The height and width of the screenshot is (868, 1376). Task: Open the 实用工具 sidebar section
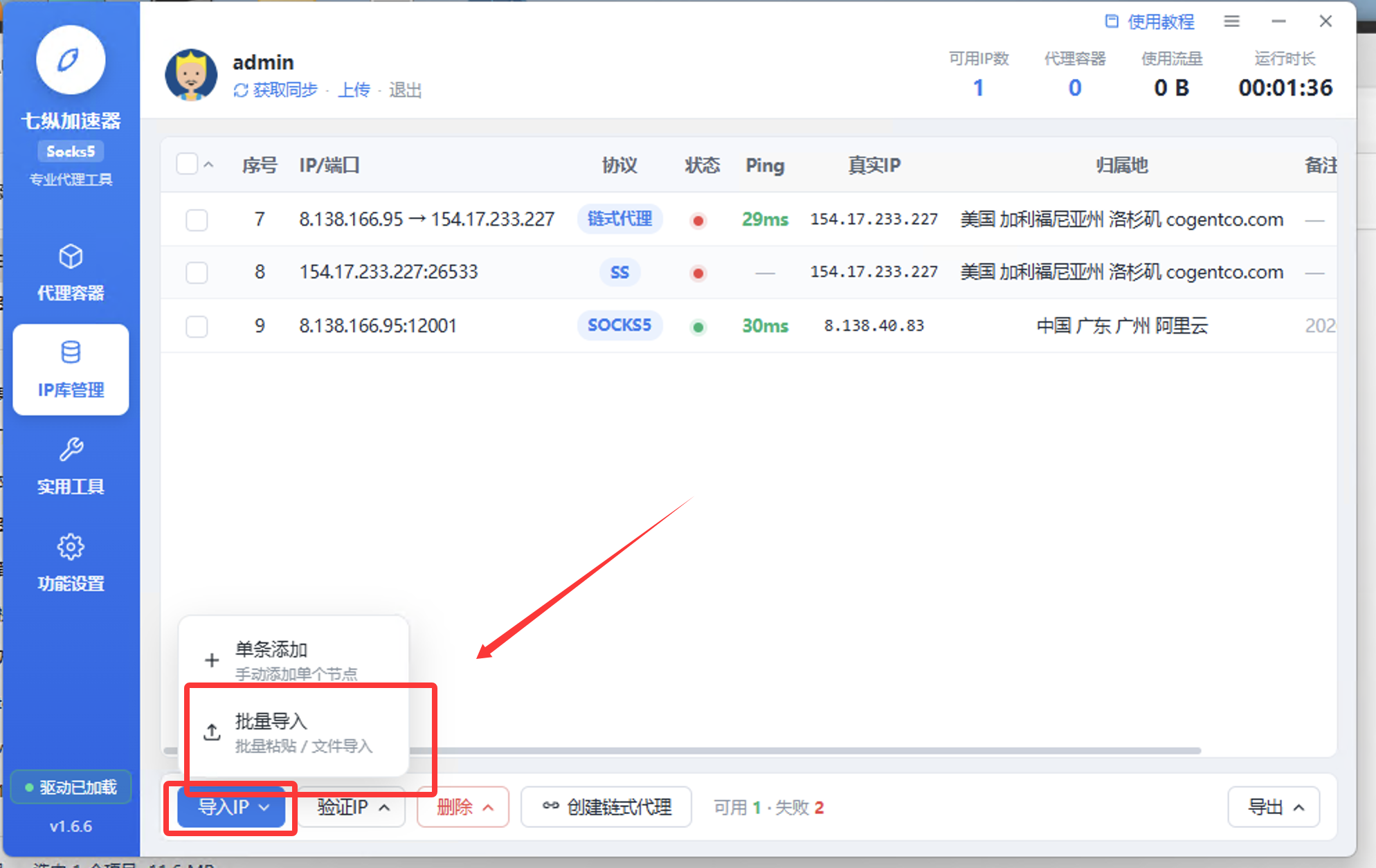(x=71, y=467)
